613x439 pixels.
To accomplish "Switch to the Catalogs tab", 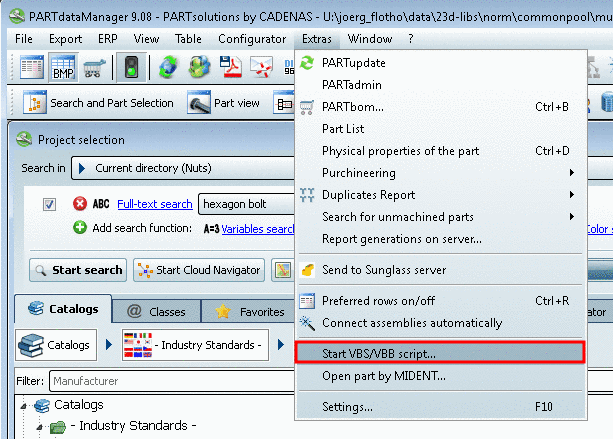I will pyautogui.click(x=63, y=309).
